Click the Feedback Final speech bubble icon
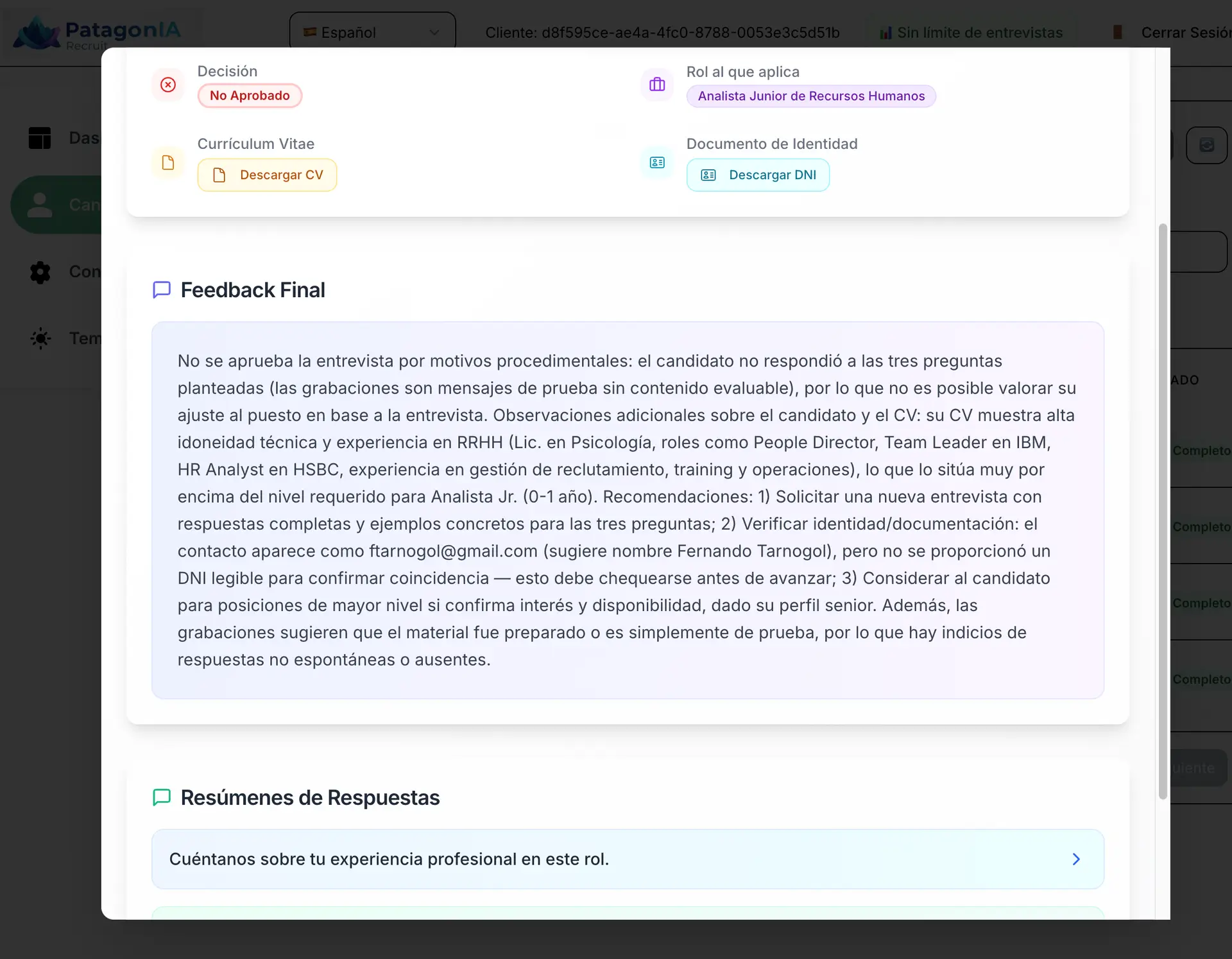1232x959 pixels. click(x=162, y=290)
